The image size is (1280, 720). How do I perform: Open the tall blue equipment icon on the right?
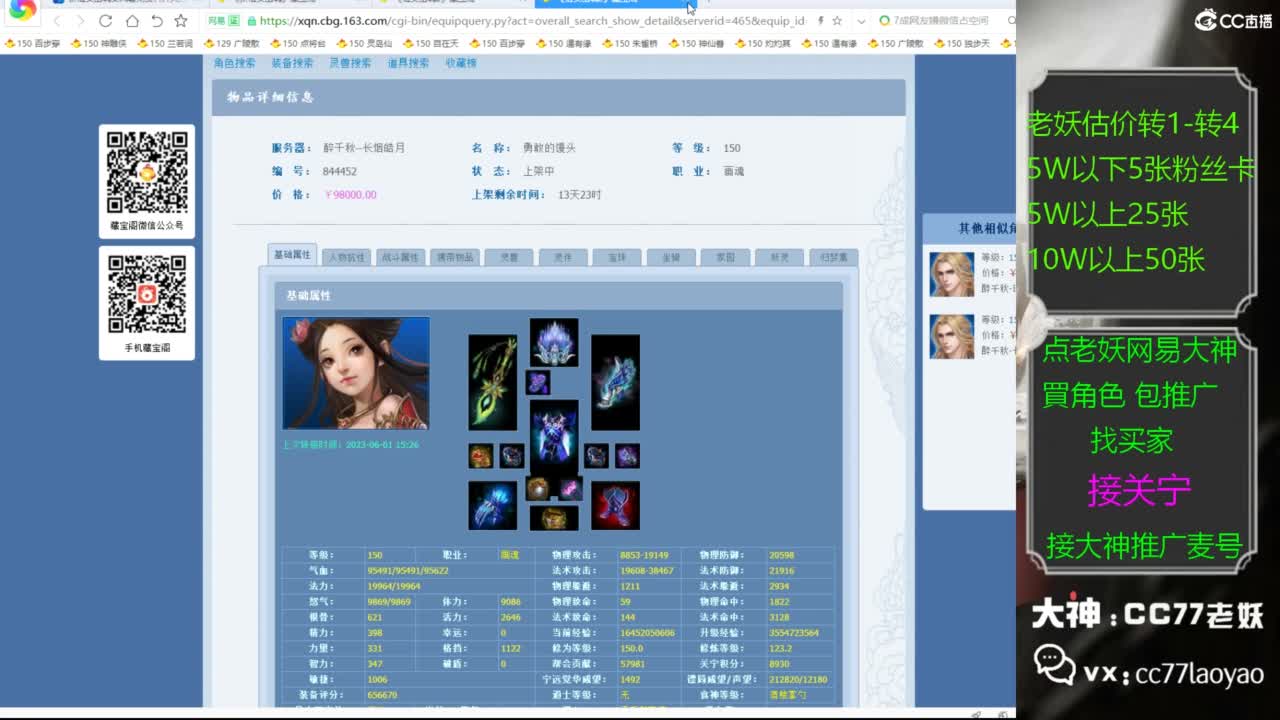pyautogui.click(x=615, y=383)
